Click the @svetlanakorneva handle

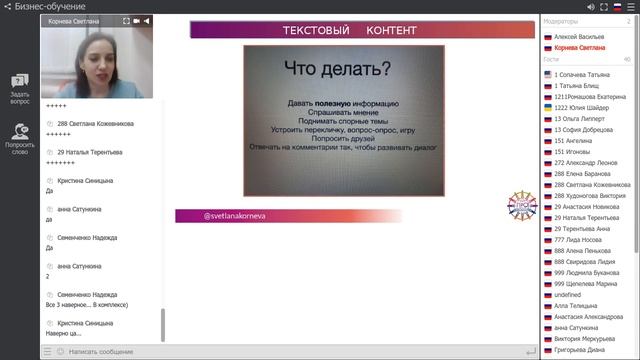[x=235, y=216]
